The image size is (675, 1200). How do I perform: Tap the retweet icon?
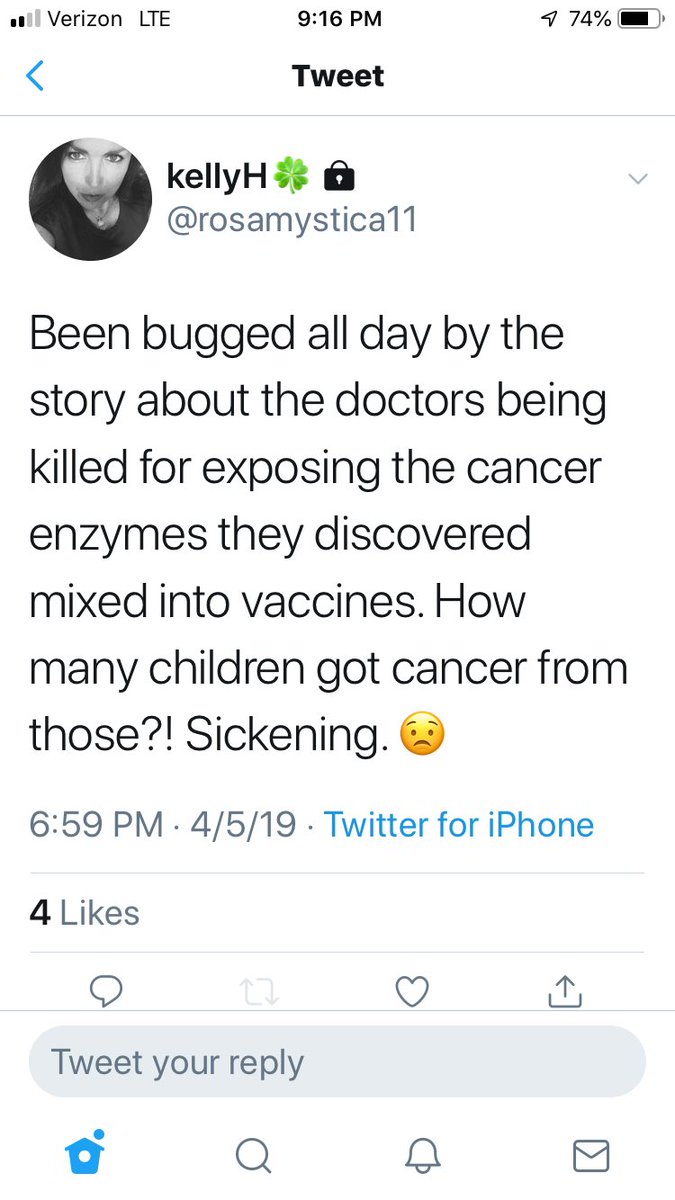(258, 991)
